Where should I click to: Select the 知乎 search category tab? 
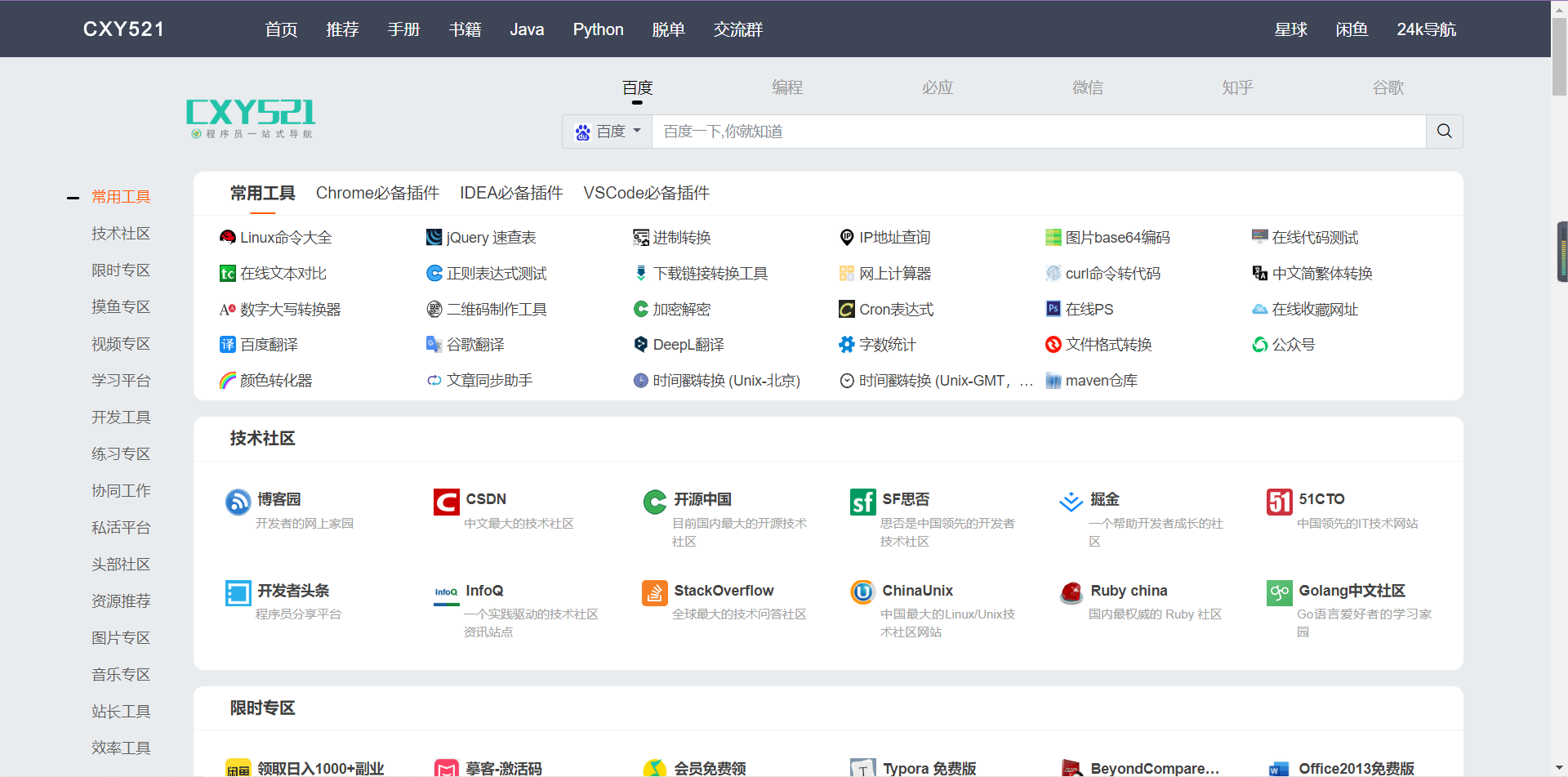click(1238, 87)
